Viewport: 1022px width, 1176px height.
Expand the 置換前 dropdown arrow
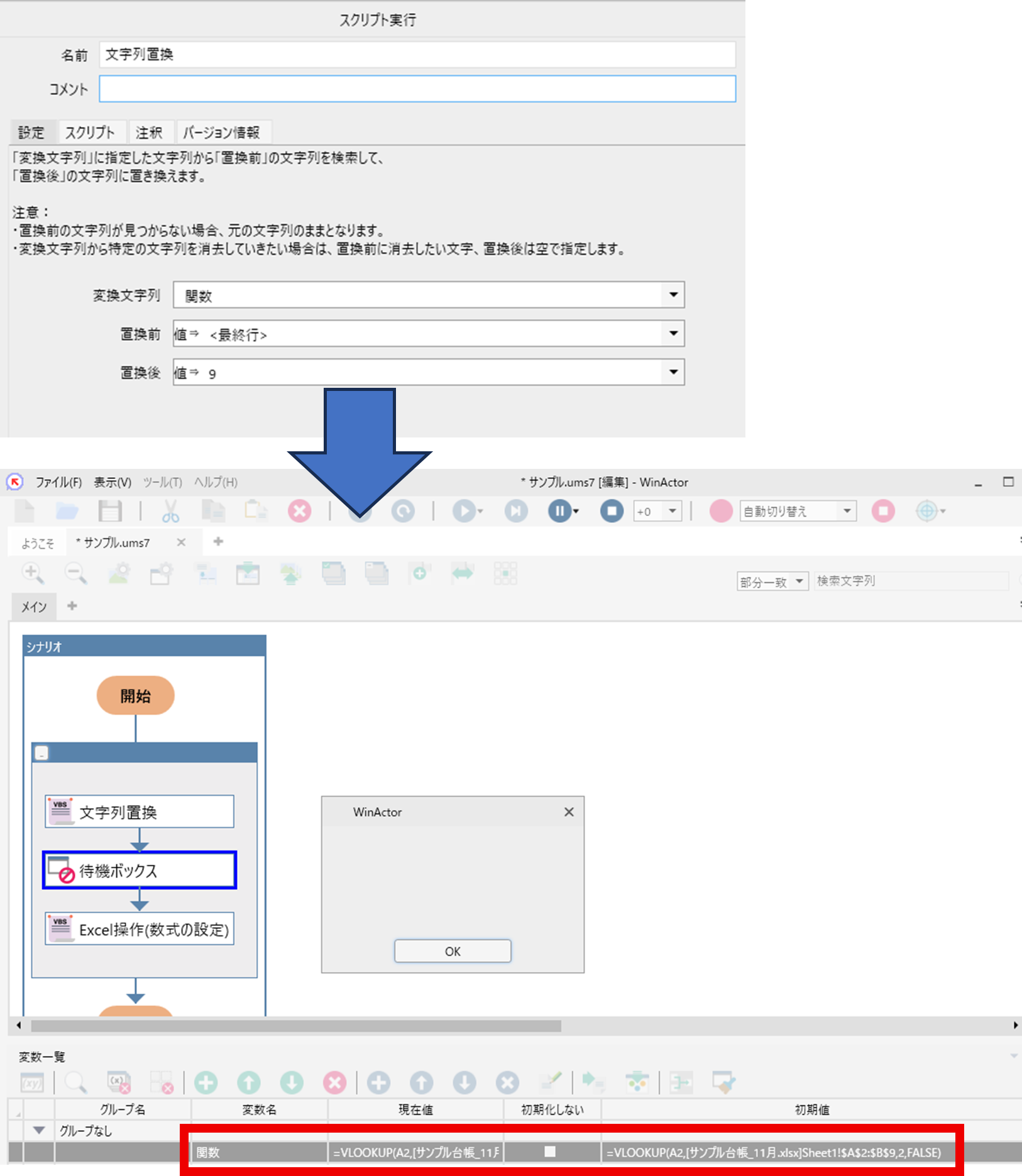pos(673,334)
